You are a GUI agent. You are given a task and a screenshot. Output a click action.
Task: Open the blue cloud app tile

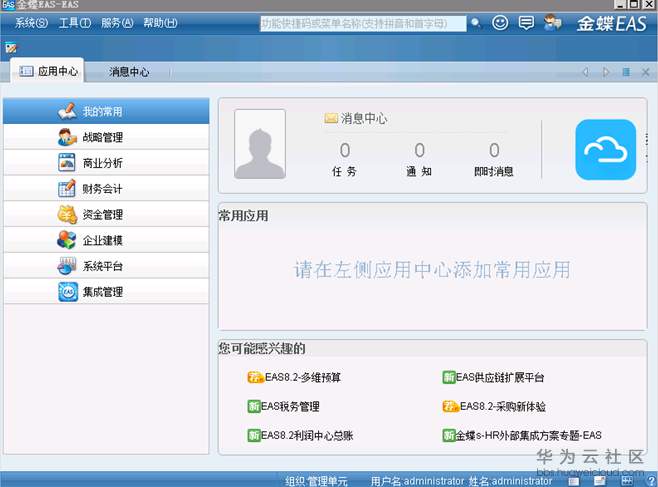coord(606,150)
